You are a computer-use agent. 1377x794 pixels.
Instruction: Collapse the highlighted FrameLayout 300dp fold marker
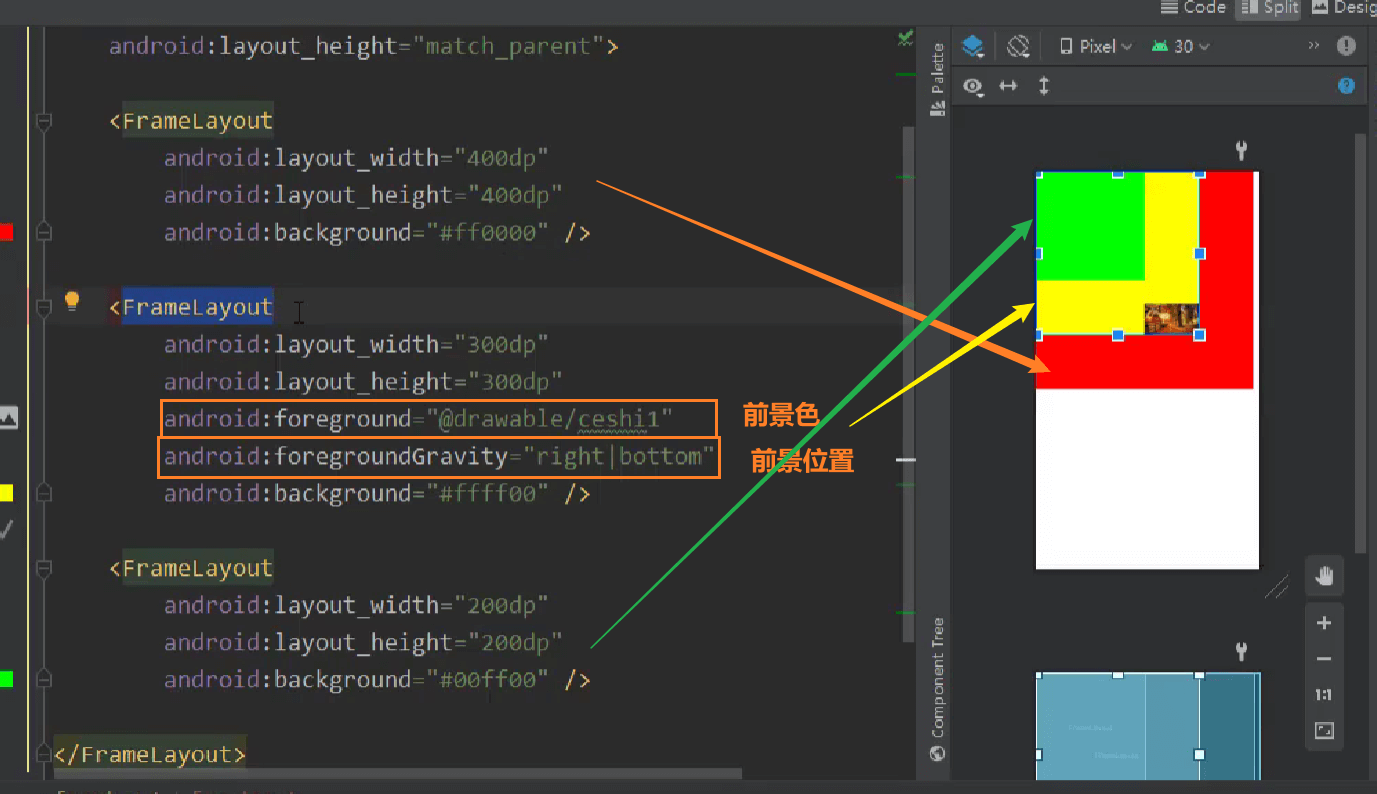43,308
